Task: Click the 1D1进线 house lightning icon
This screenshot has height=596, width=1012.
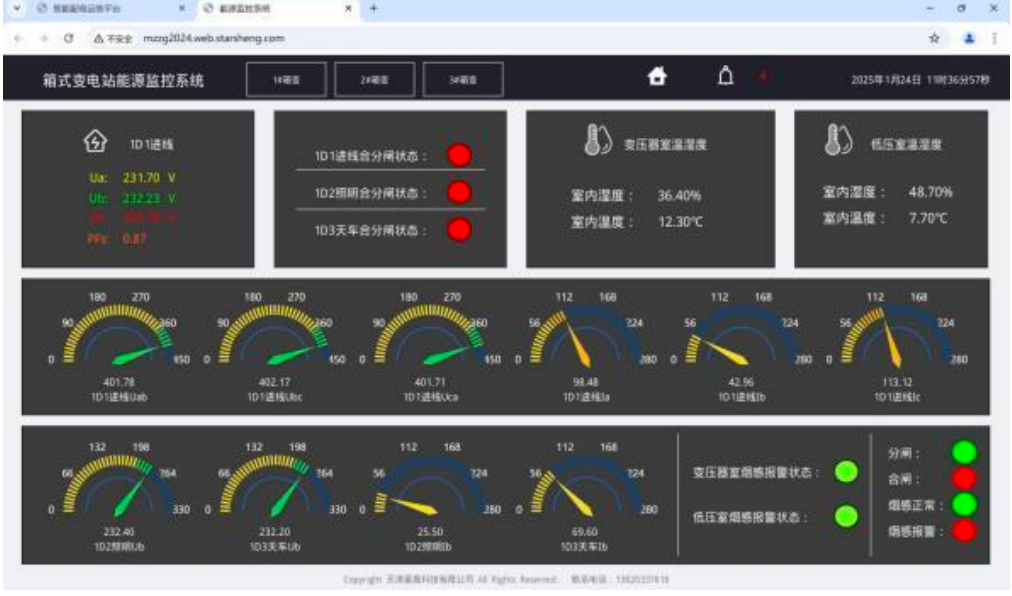Action: coord(96,141)
